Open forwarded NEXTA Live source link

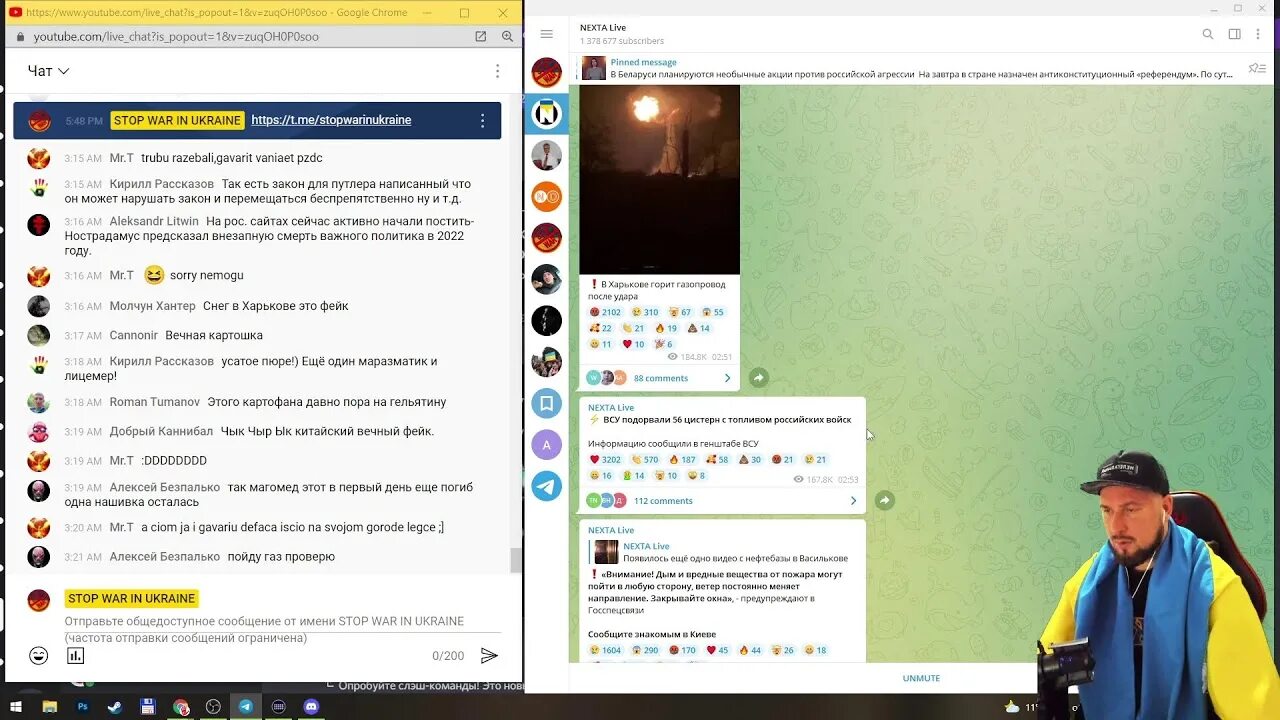646,546
